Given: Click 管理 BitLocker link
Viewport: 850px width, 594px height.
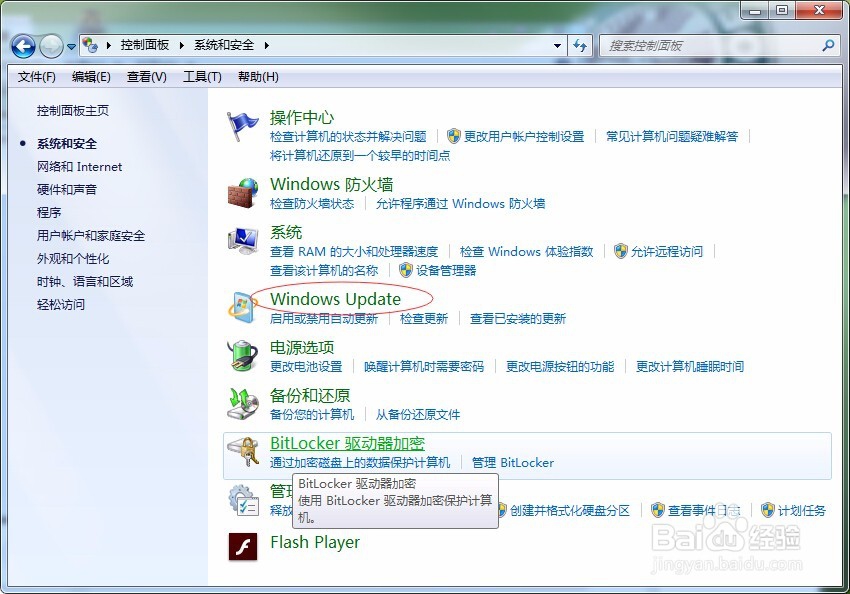Looking at the screenshot, I should pyautogui.click(x=513, y=462).
